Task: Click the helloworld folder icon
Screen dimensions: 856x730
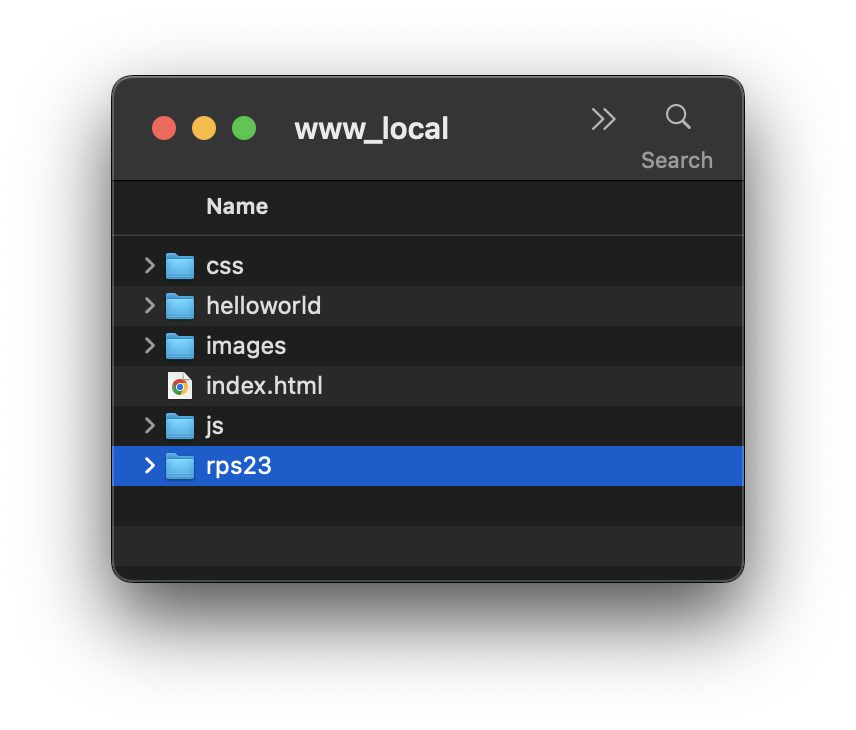Action: [x=180, y=306]
